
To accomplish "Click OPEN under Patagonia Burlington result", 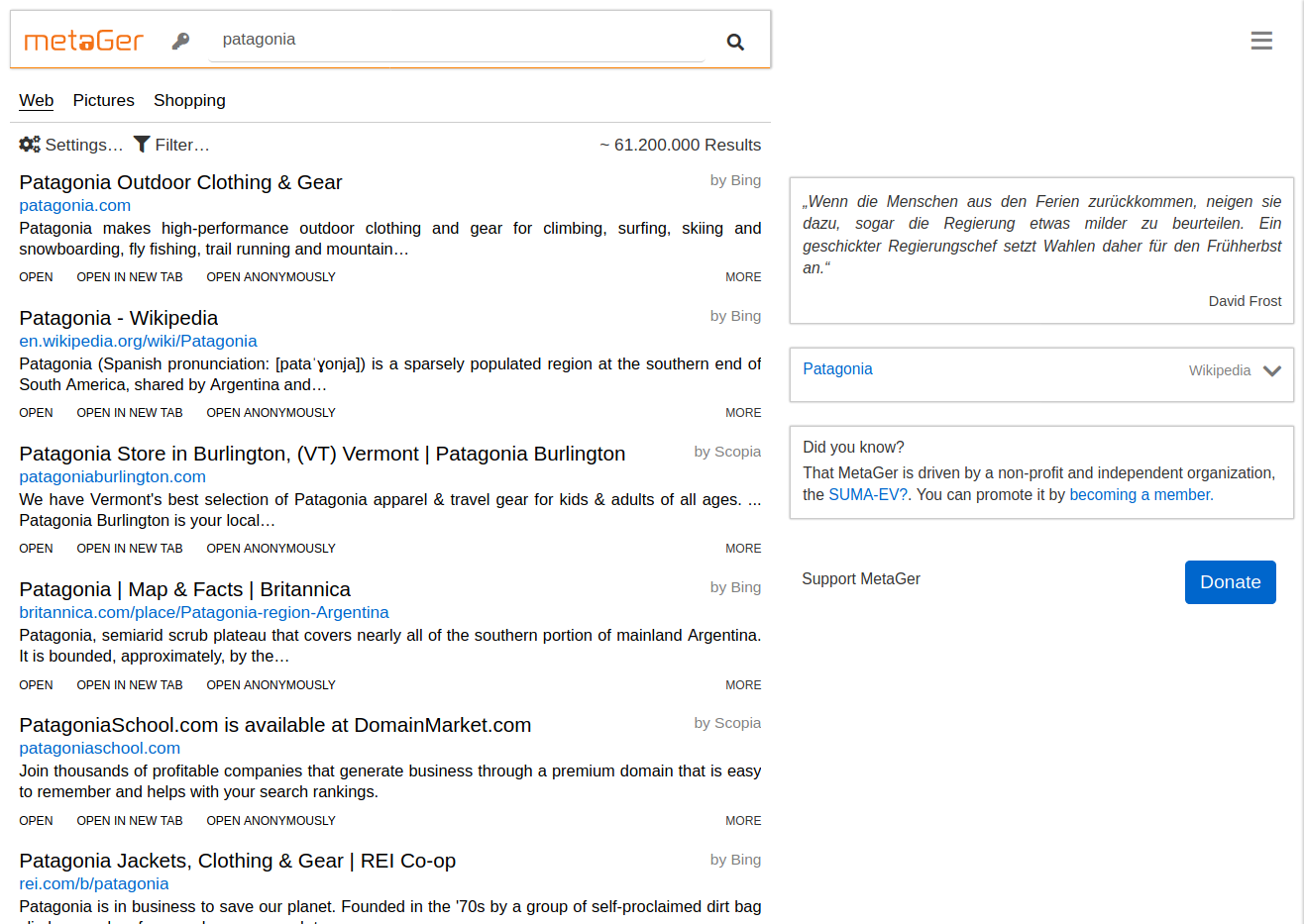I will coord(36,549).
